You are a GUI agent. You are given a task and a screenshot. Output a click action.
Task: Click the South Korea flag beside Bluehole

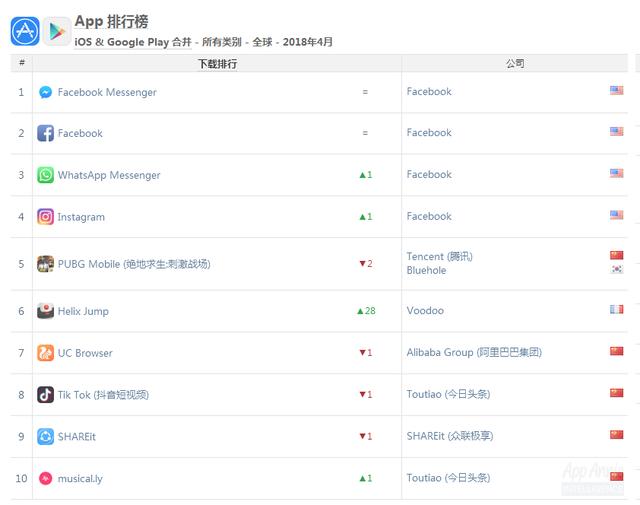(616, 271)
